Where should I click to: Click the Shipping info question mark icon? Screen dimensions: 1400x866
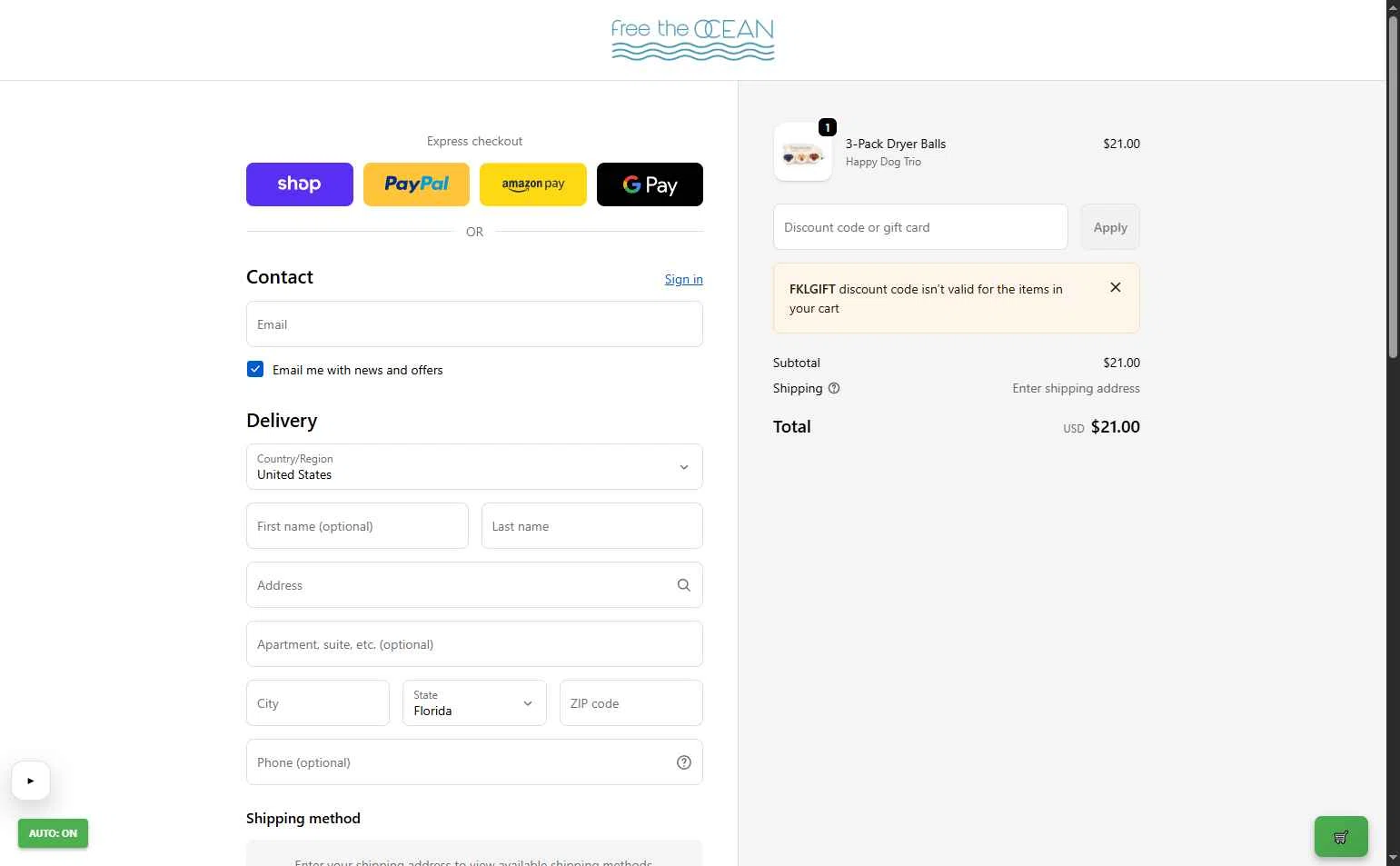pyautogui.click(x=834, y=388)
